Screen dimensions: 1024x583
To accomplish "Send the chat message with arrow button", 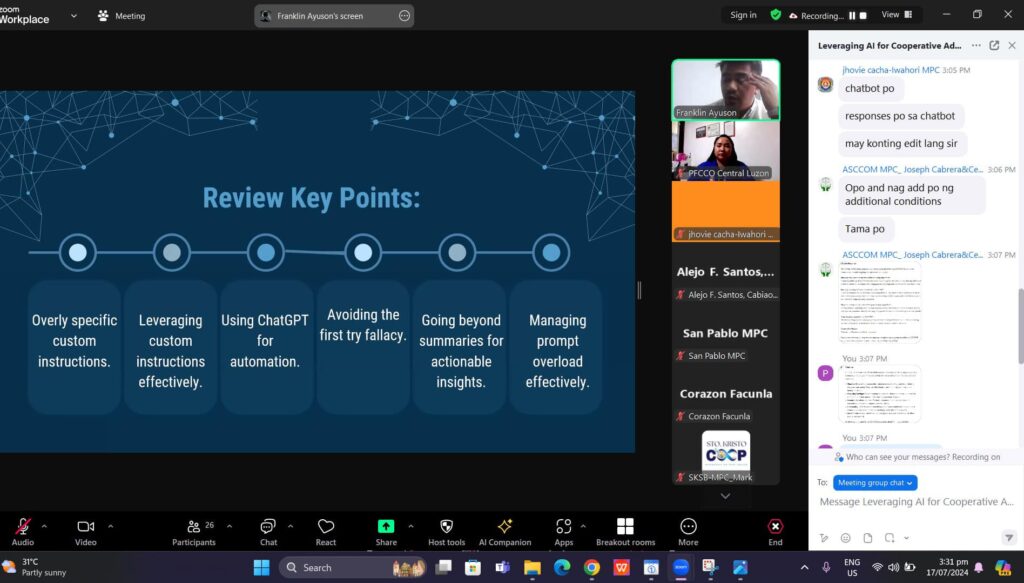I will tap(1009, 538).
